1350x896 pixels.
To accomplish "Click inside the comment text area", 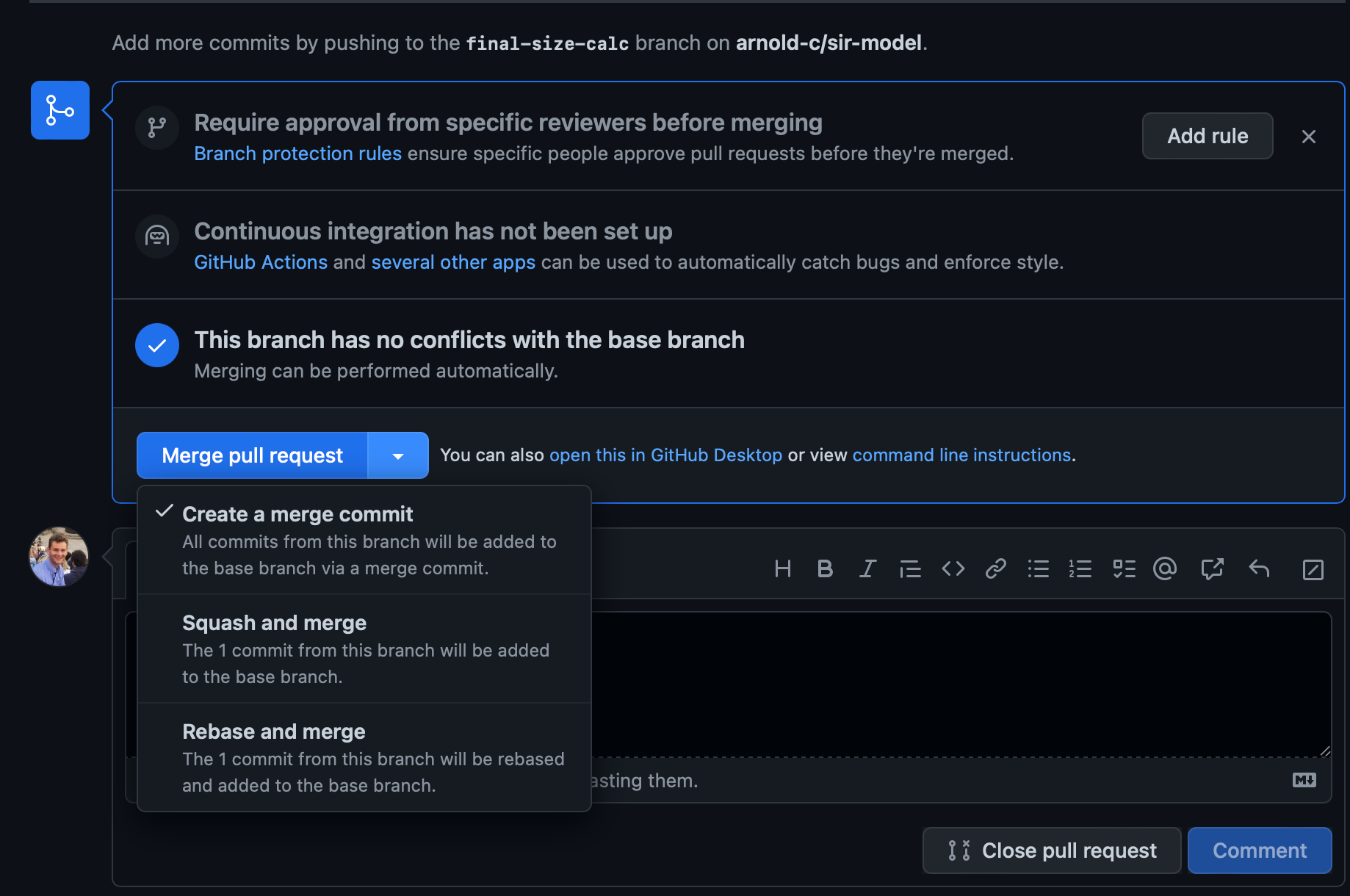I will pyautogui.click(x=955, y=683).
